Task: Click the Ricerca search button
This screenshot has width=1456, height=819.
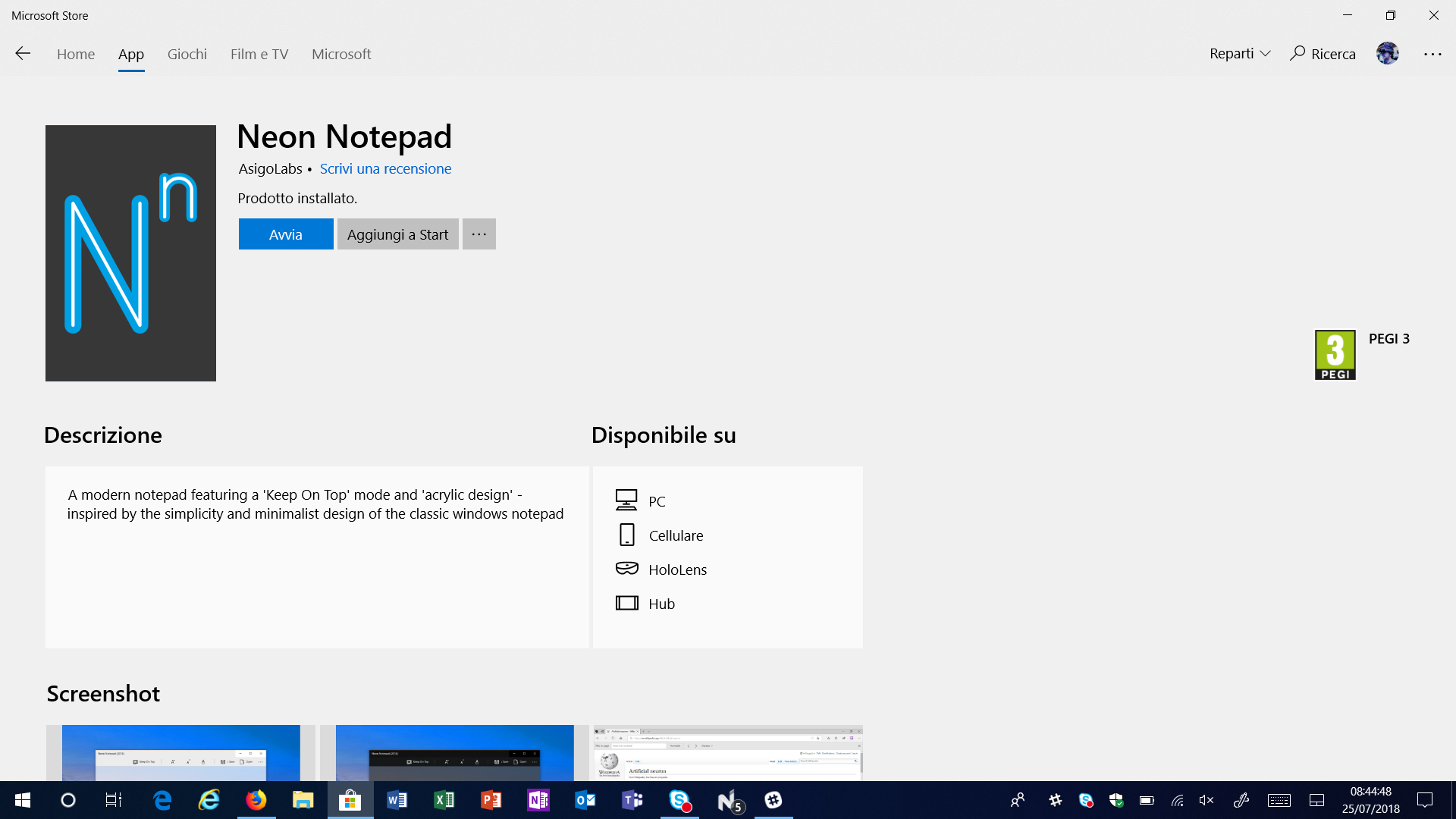Action: point(1323,54)
